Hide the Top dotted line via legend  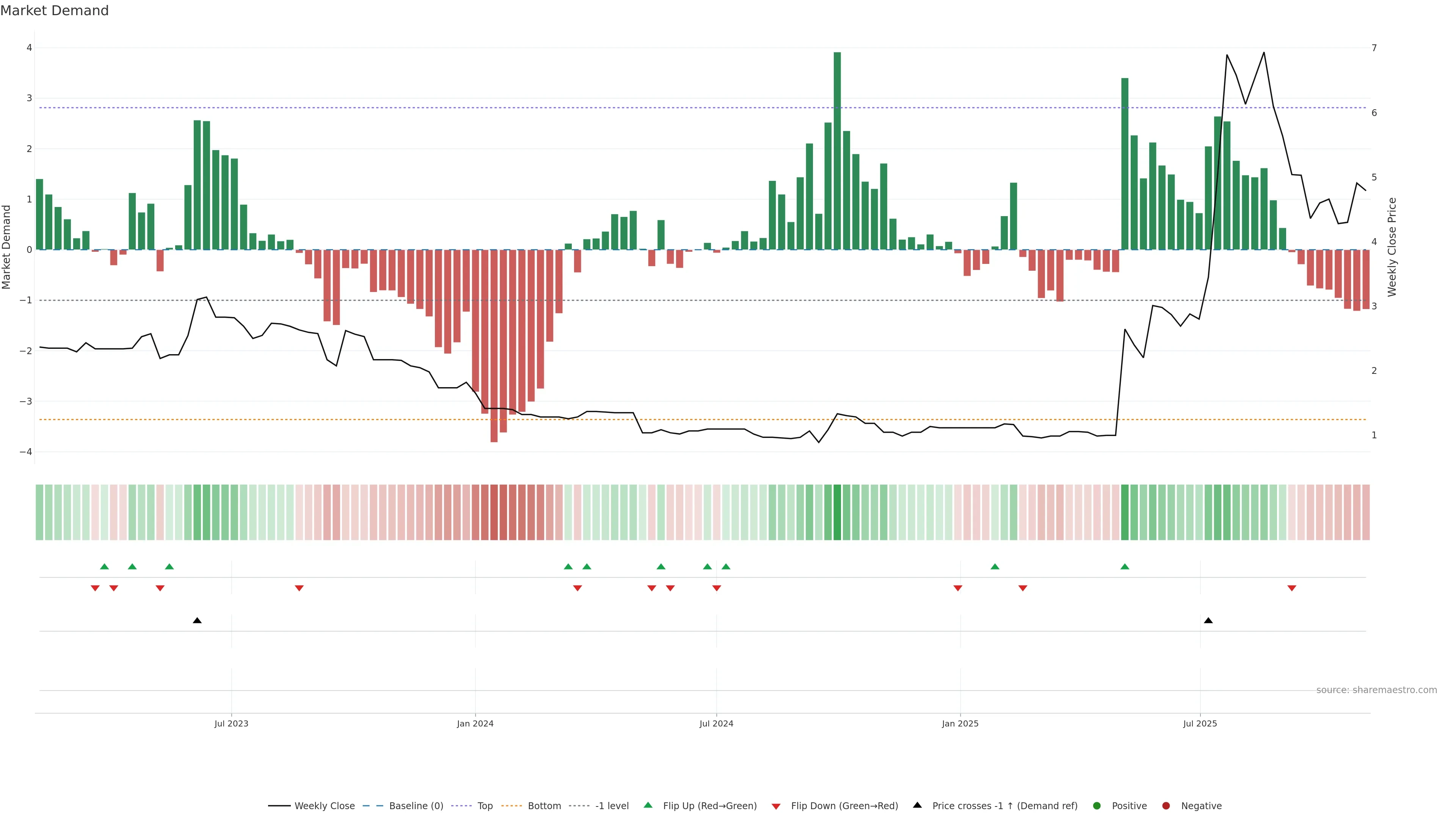tap(485, 806)
